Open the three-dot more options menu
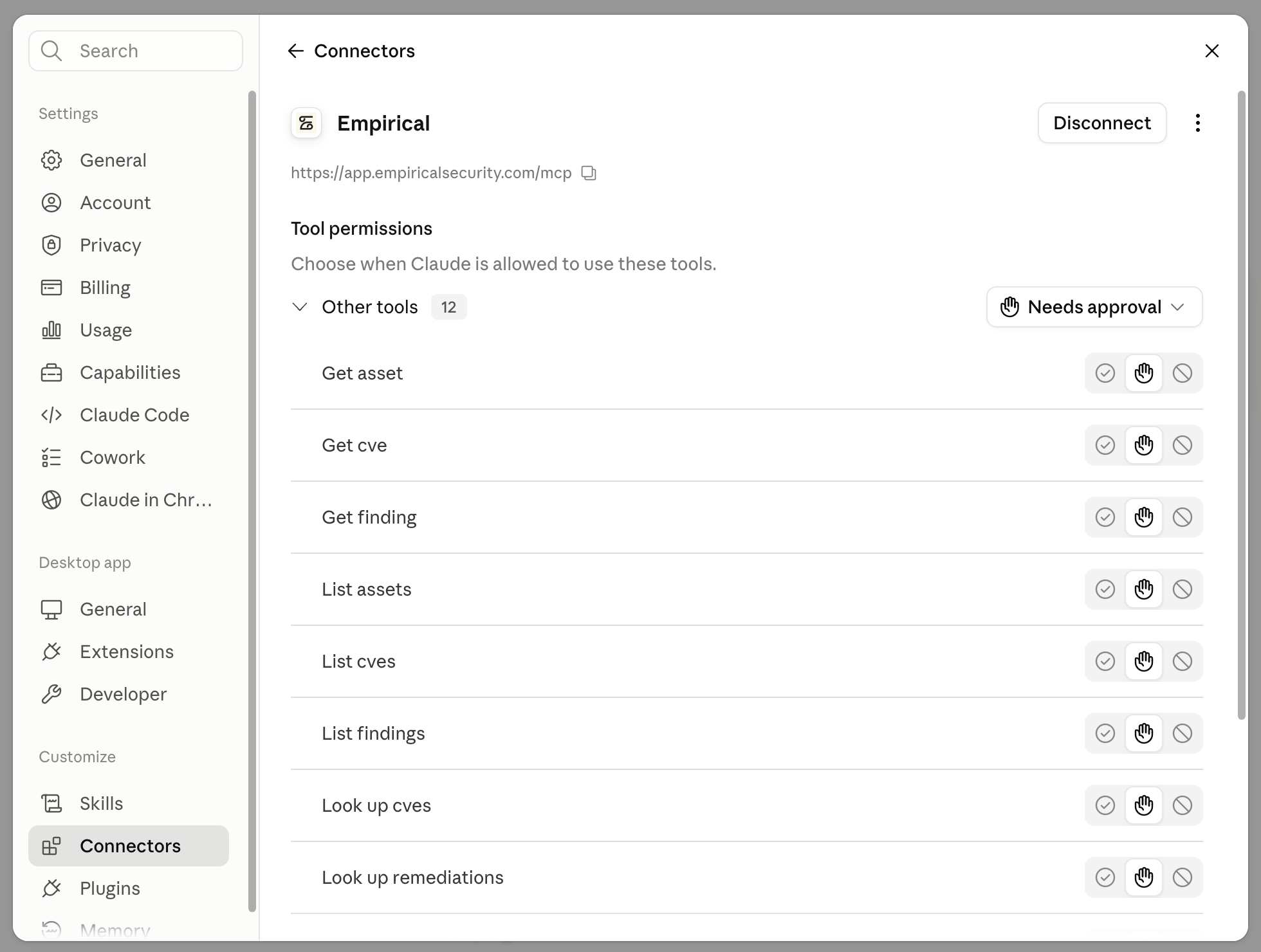 [1197, 123]
